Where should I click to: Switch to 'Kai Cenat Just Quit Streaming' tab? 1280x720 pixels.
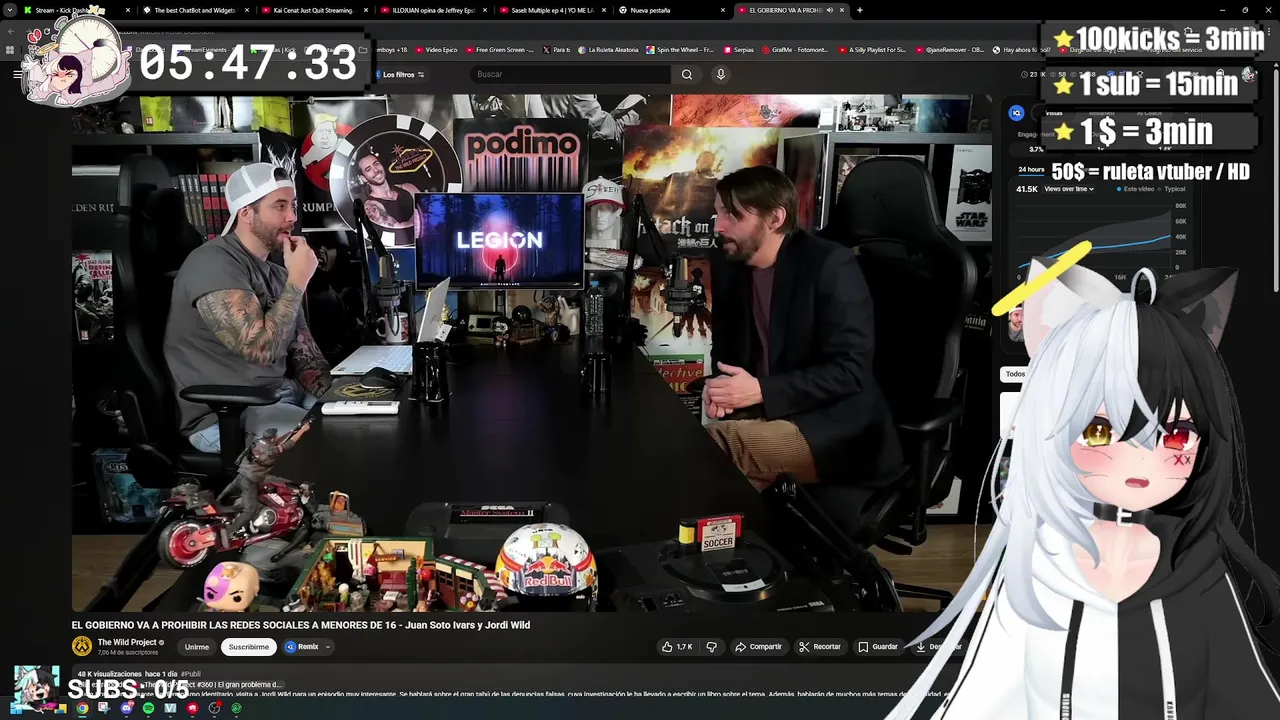[313, 10]
